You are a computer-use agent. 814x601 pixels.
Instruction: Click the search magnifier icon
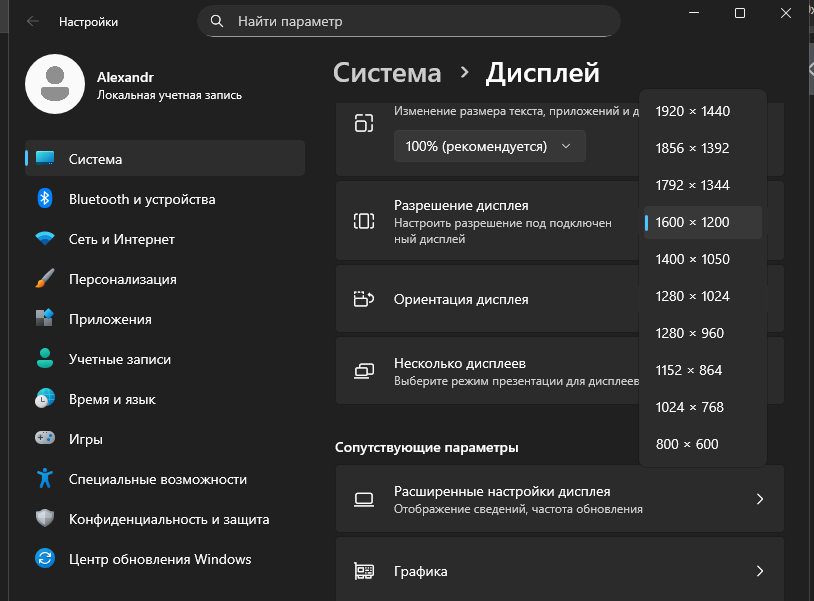216,21
